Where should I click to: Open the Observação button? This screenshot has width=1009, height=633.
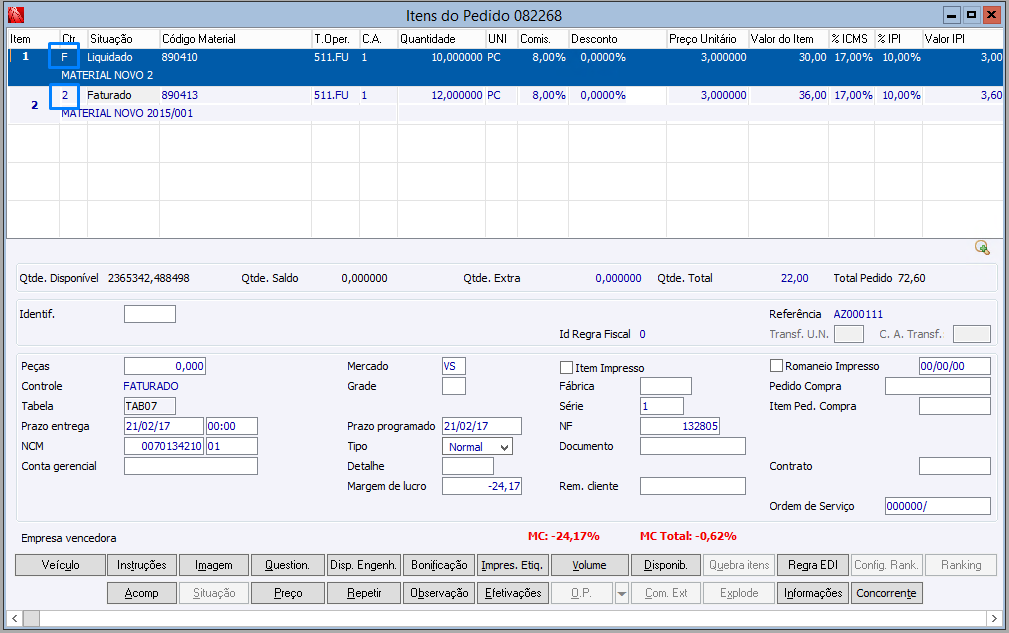pos(438,593)
